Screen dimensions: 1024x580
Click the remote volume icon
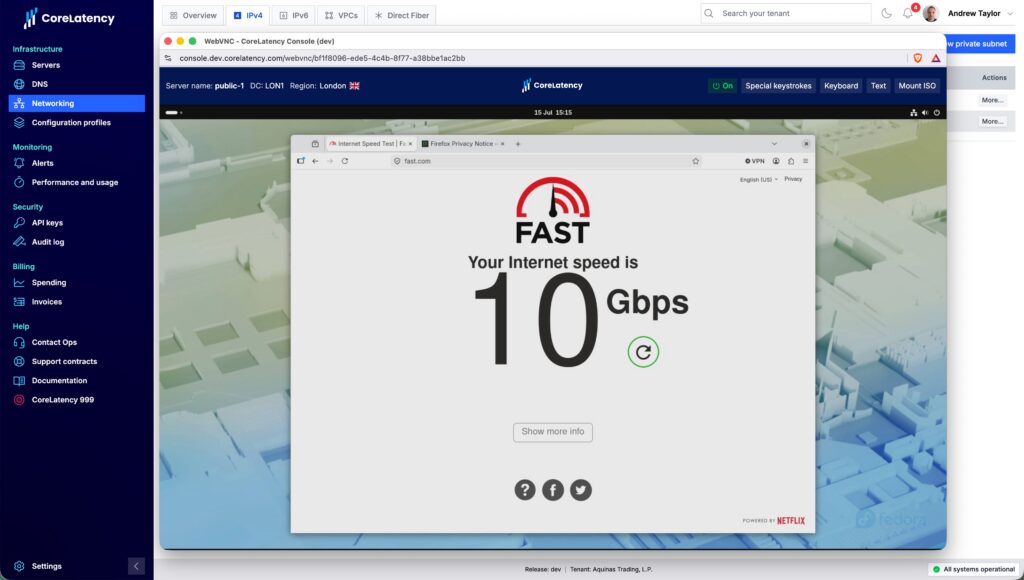point(925,112)
